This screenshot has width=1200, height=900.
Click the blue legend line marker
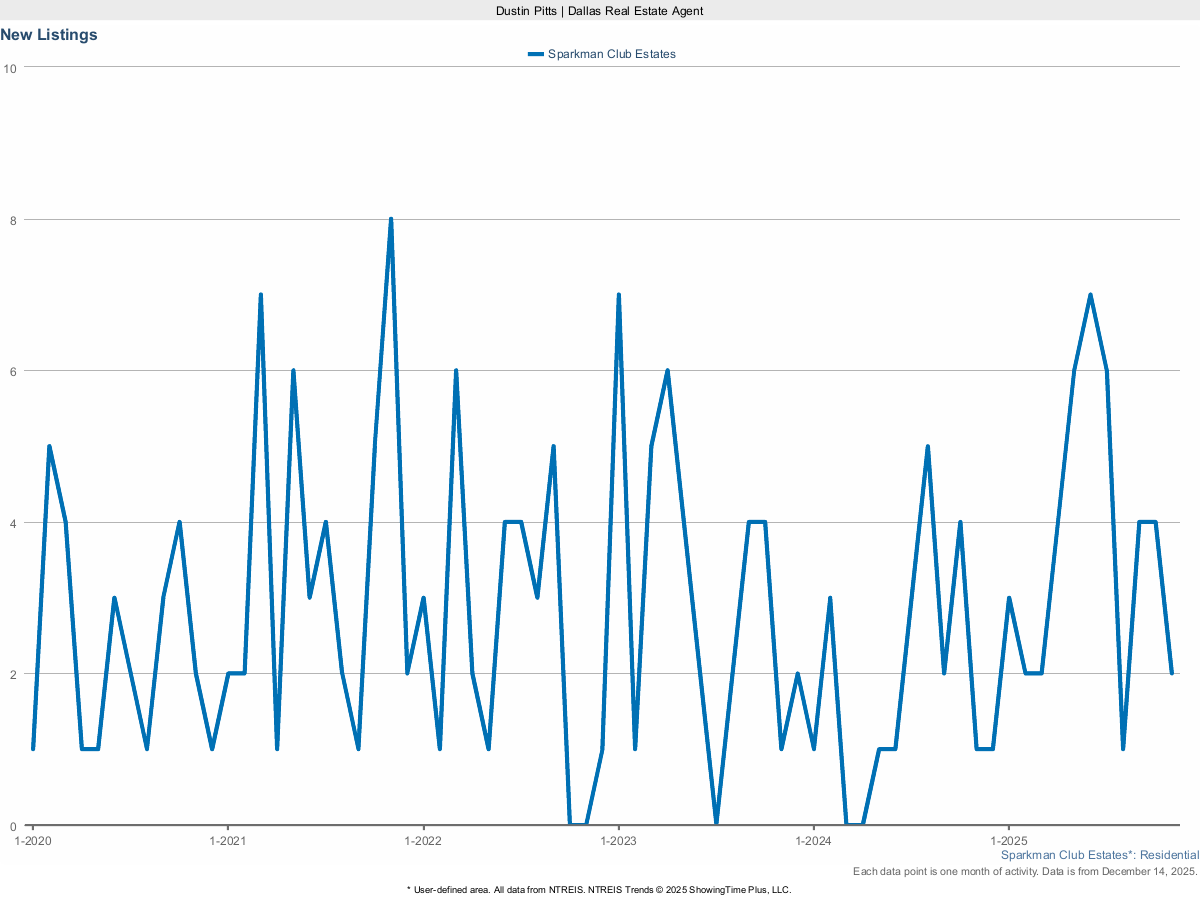click(535, 54)
